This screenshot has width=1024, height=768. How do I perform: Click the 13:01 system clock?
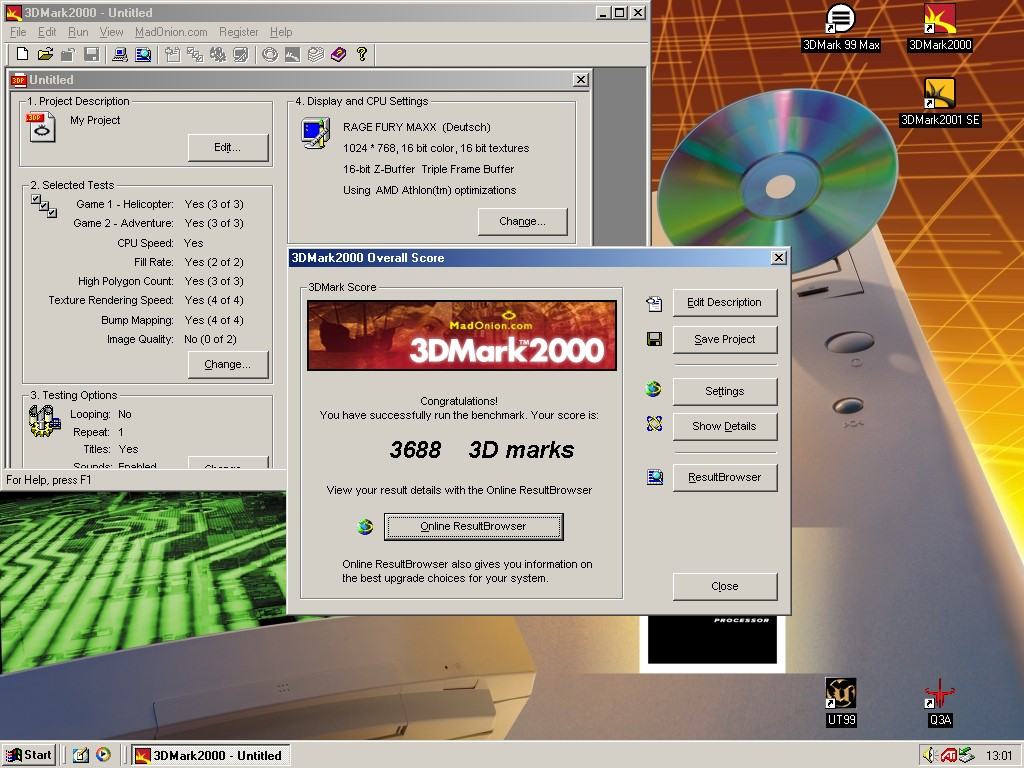999,756
